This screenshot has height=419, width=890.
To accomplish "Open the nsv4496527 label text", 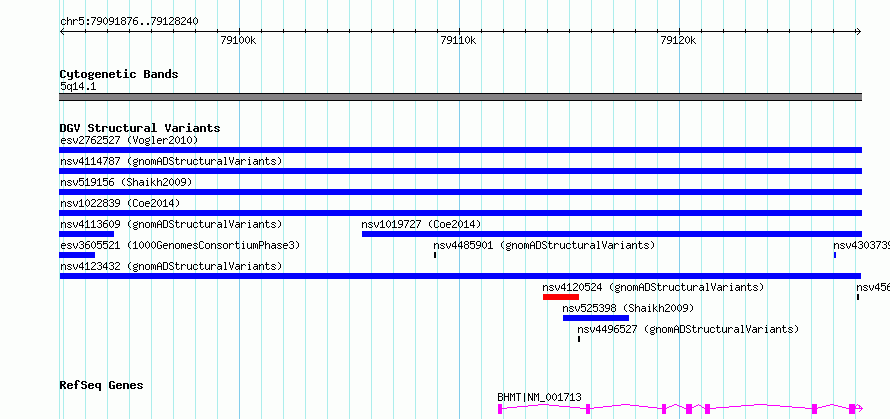I will click(x=688, y=329).
